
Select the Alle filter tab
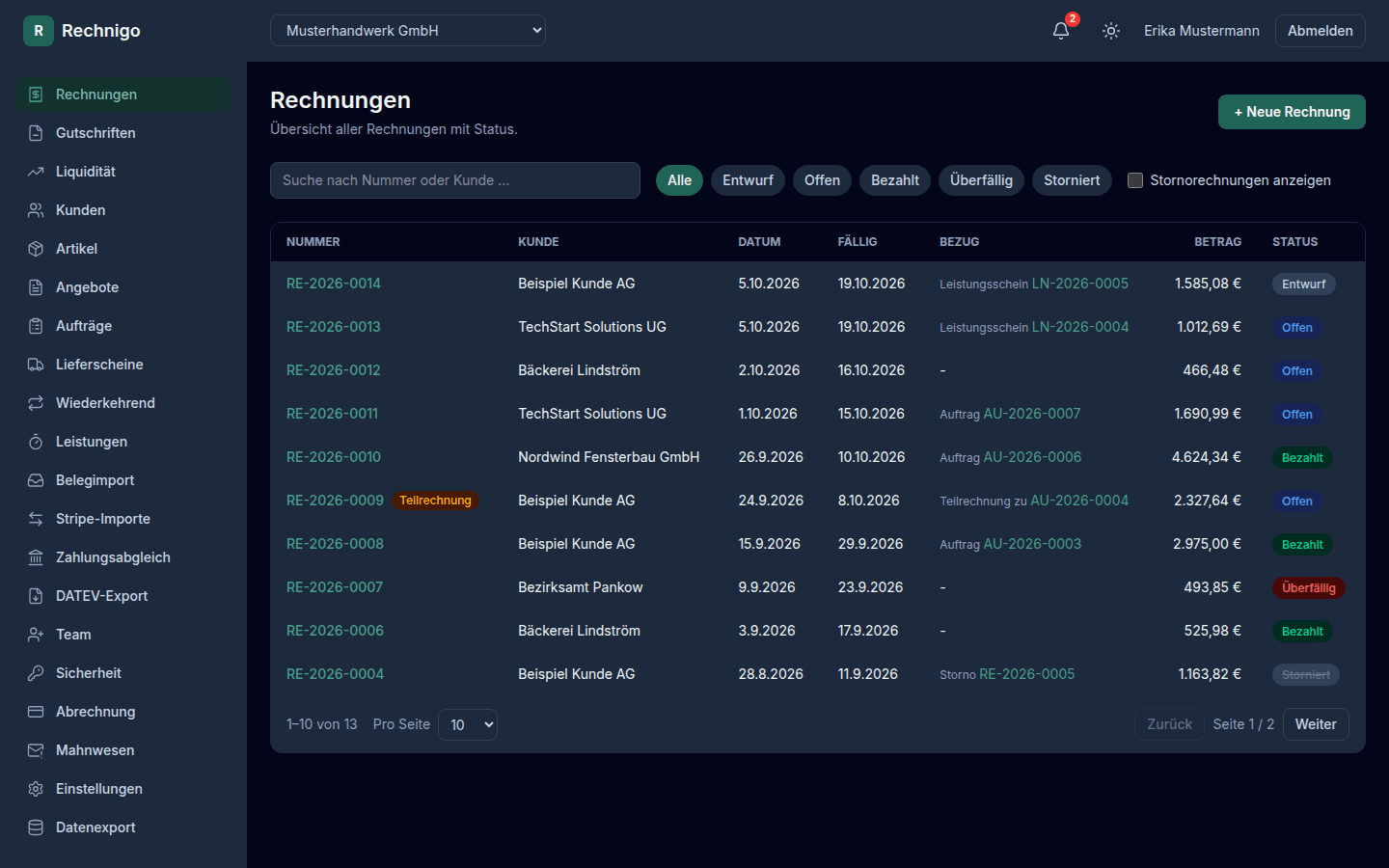click(679, 180)
